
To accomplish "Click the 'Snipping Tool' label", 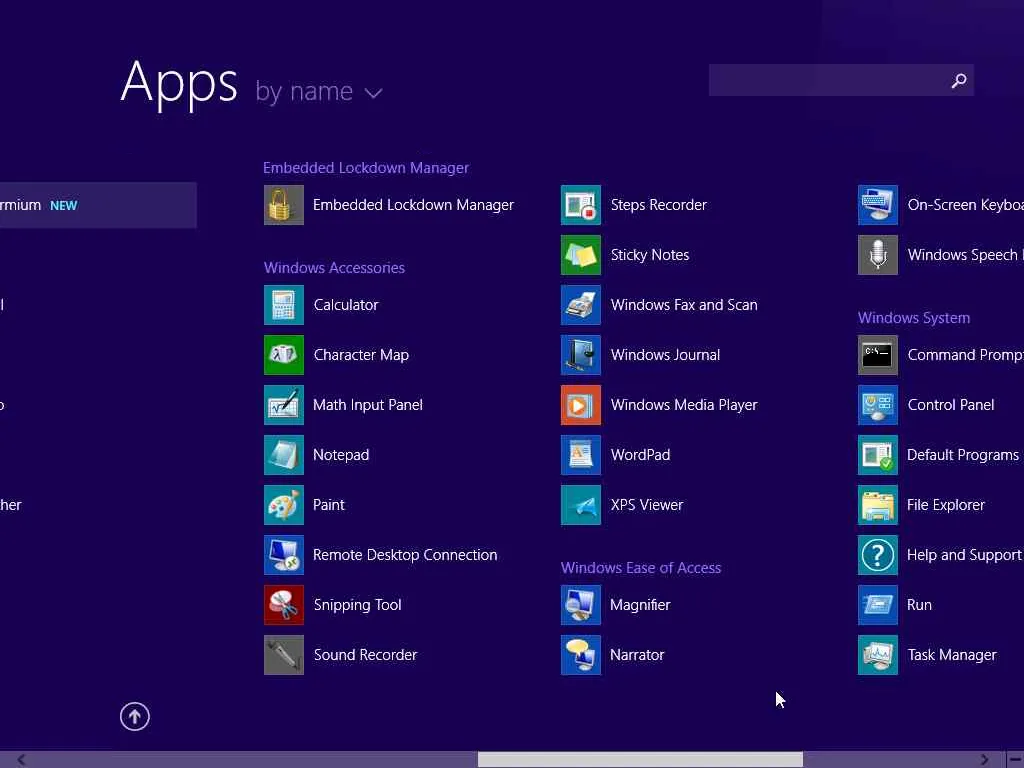I will pyautogui.click(x=357, y=605).
